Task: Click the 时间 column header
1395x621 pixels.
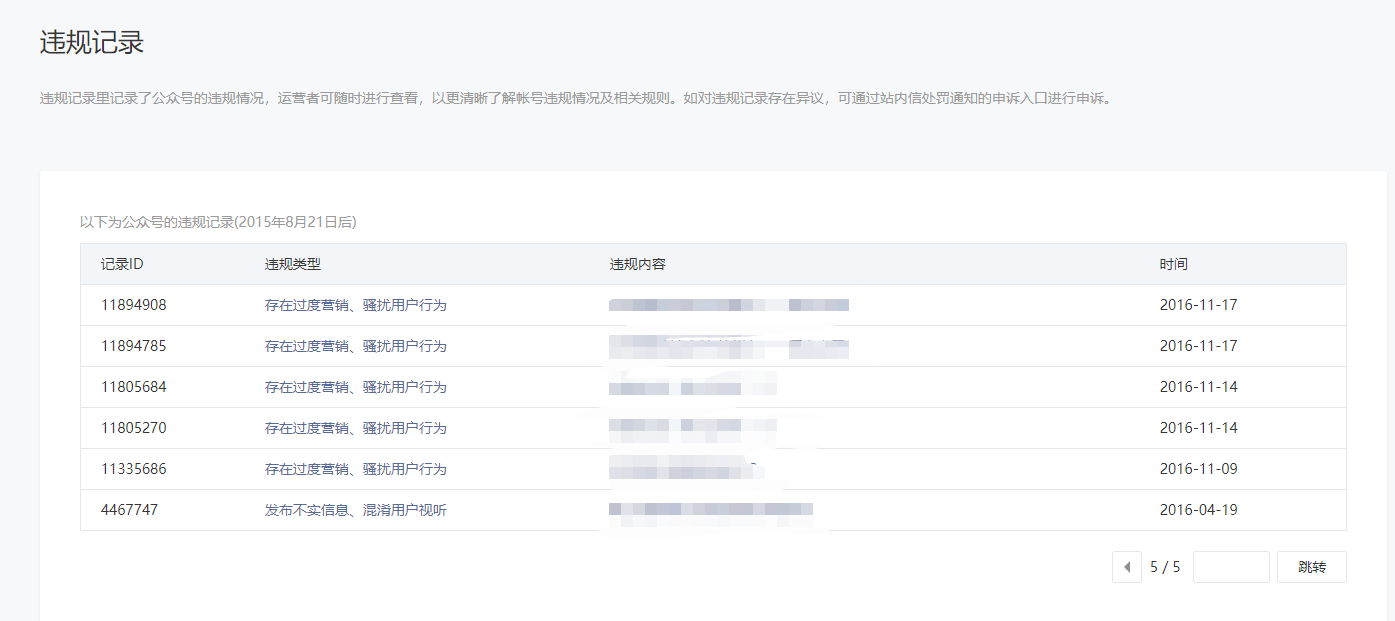Action: 1174,264
